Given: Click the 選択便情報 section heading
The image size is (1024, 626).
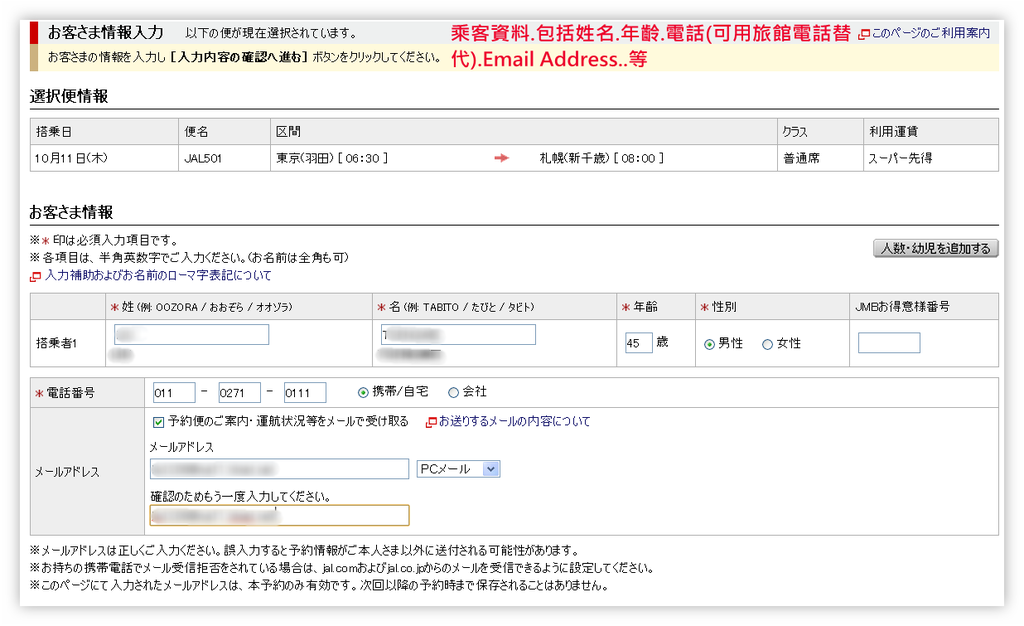Looking at the screenshot, I should coord(69,97).
